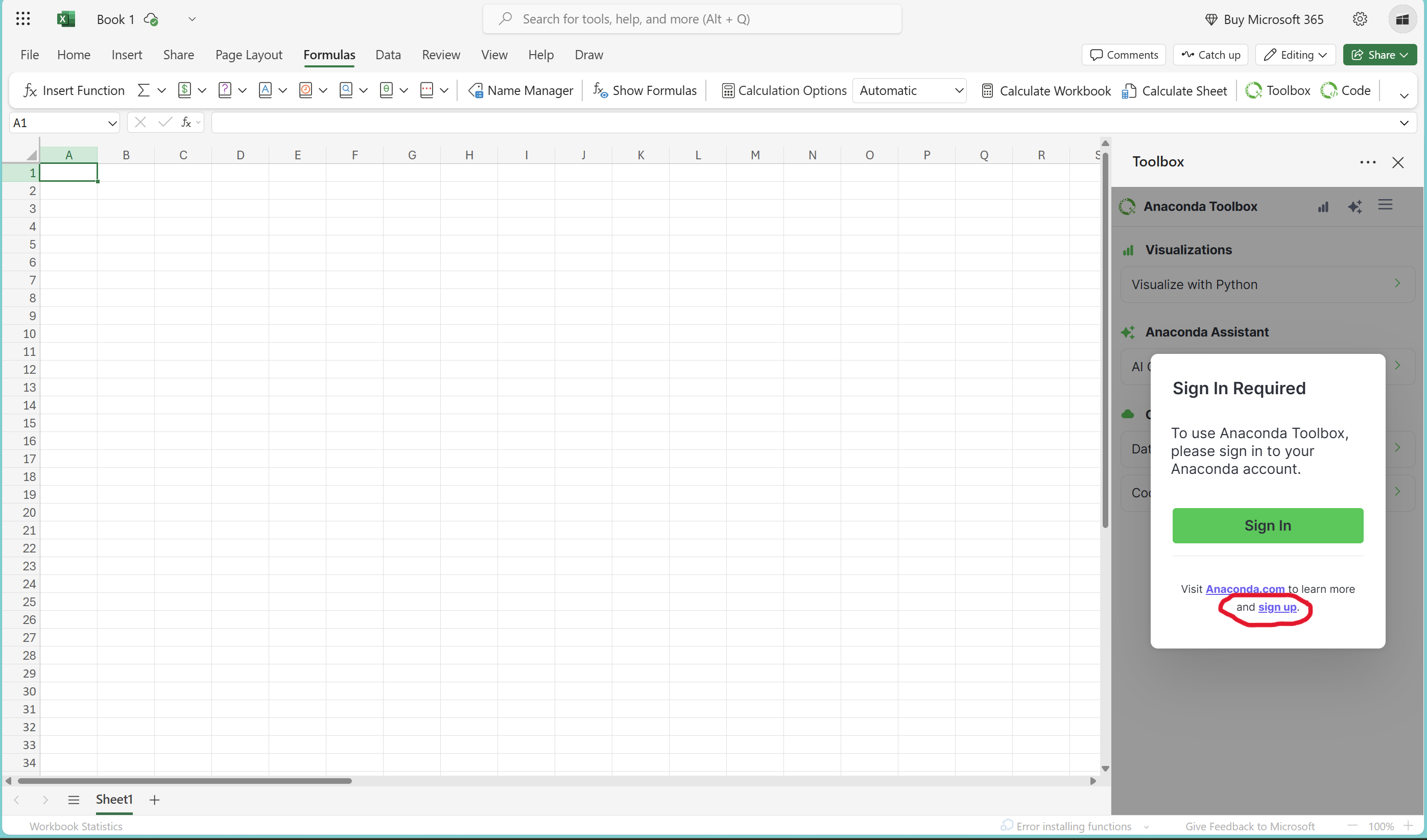
Task: Open the Editing mode dropdown
Action: [x=1295, y=55]
